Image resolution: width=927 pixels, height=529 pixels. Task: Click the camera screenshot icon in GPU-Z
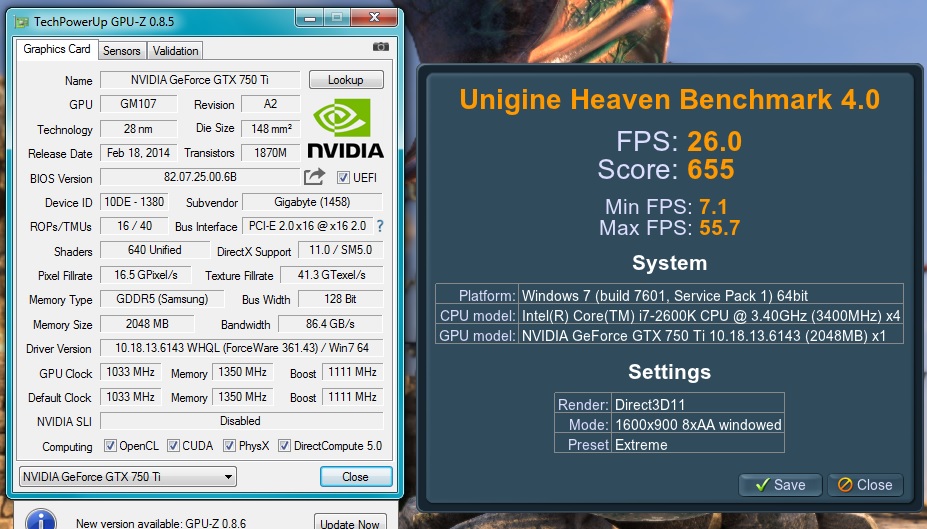[x=381, y=47]
